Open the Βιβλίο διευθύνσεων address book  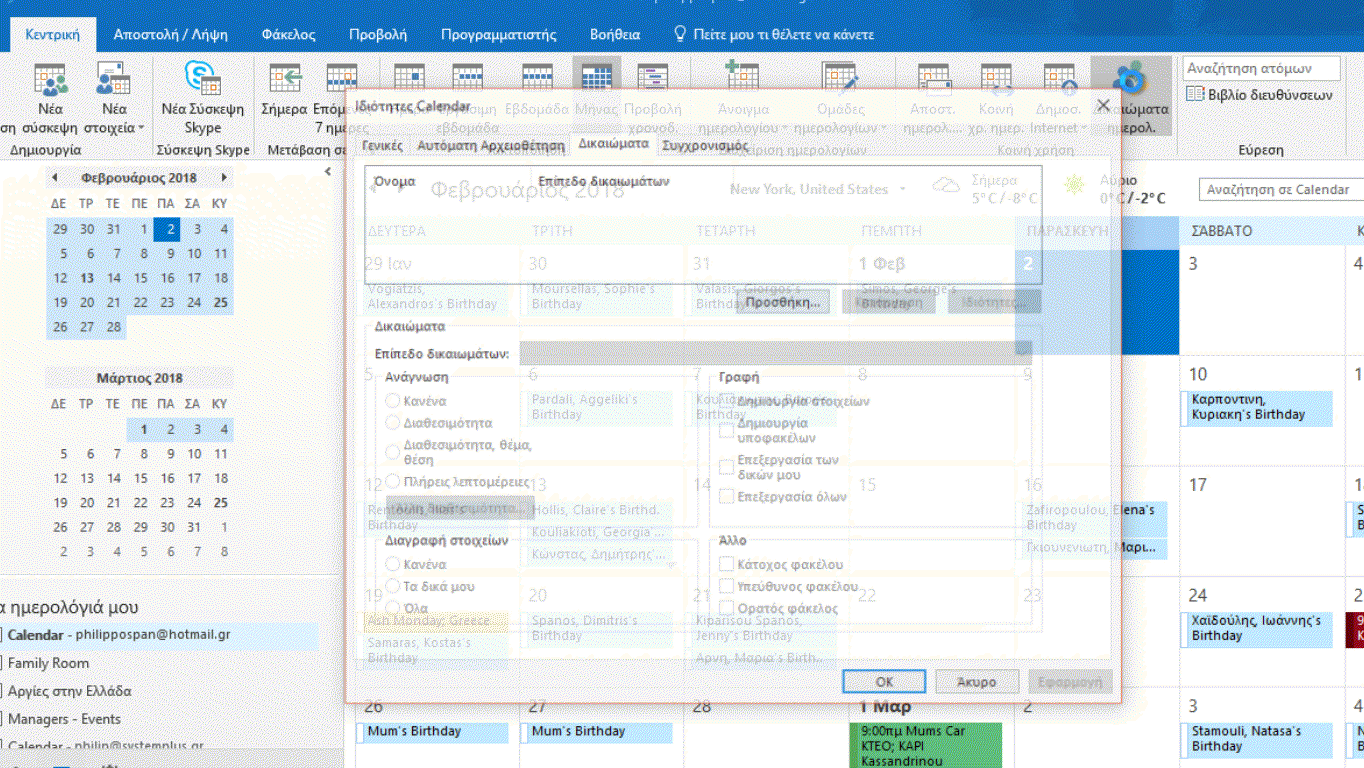click(1260, 95)
